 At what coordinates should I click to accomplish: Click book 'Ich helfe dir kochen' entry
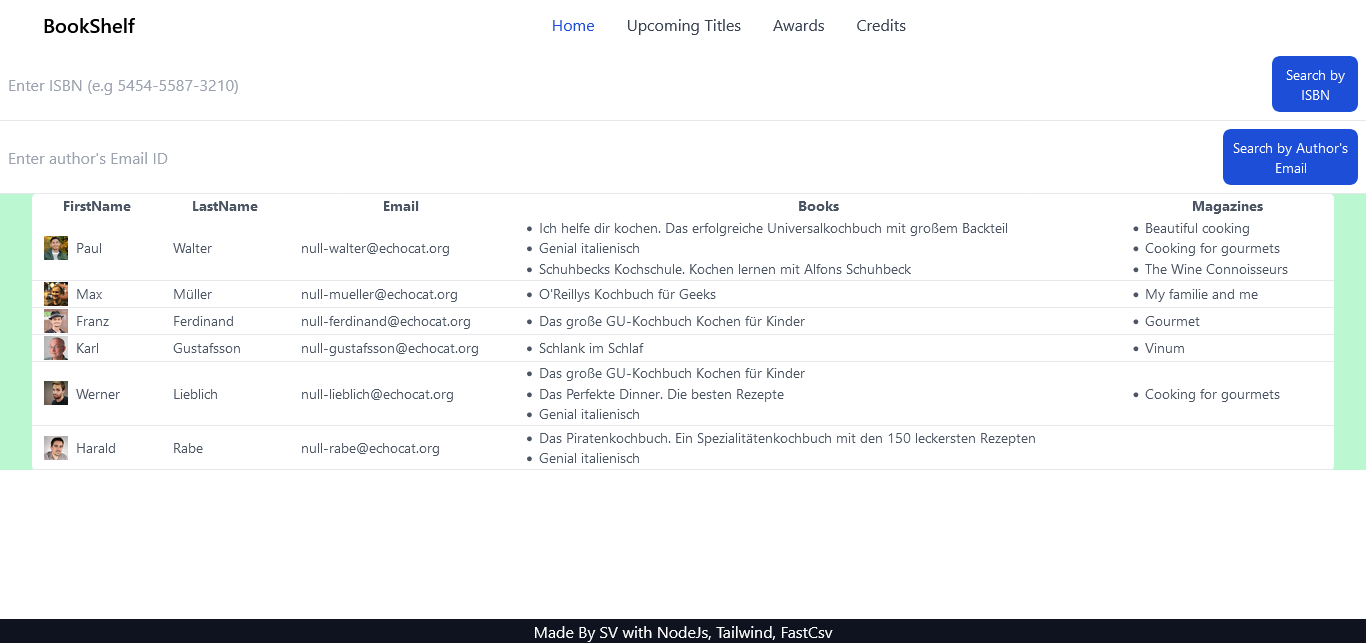pyautogui.click(x=773, y=228)
